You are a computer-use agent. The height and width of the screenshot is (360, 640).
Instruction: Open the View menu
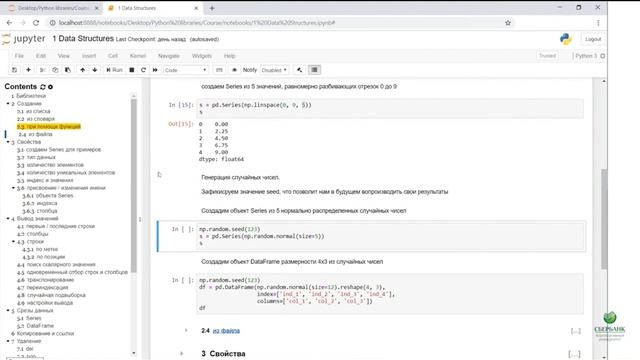coord(64,56)
